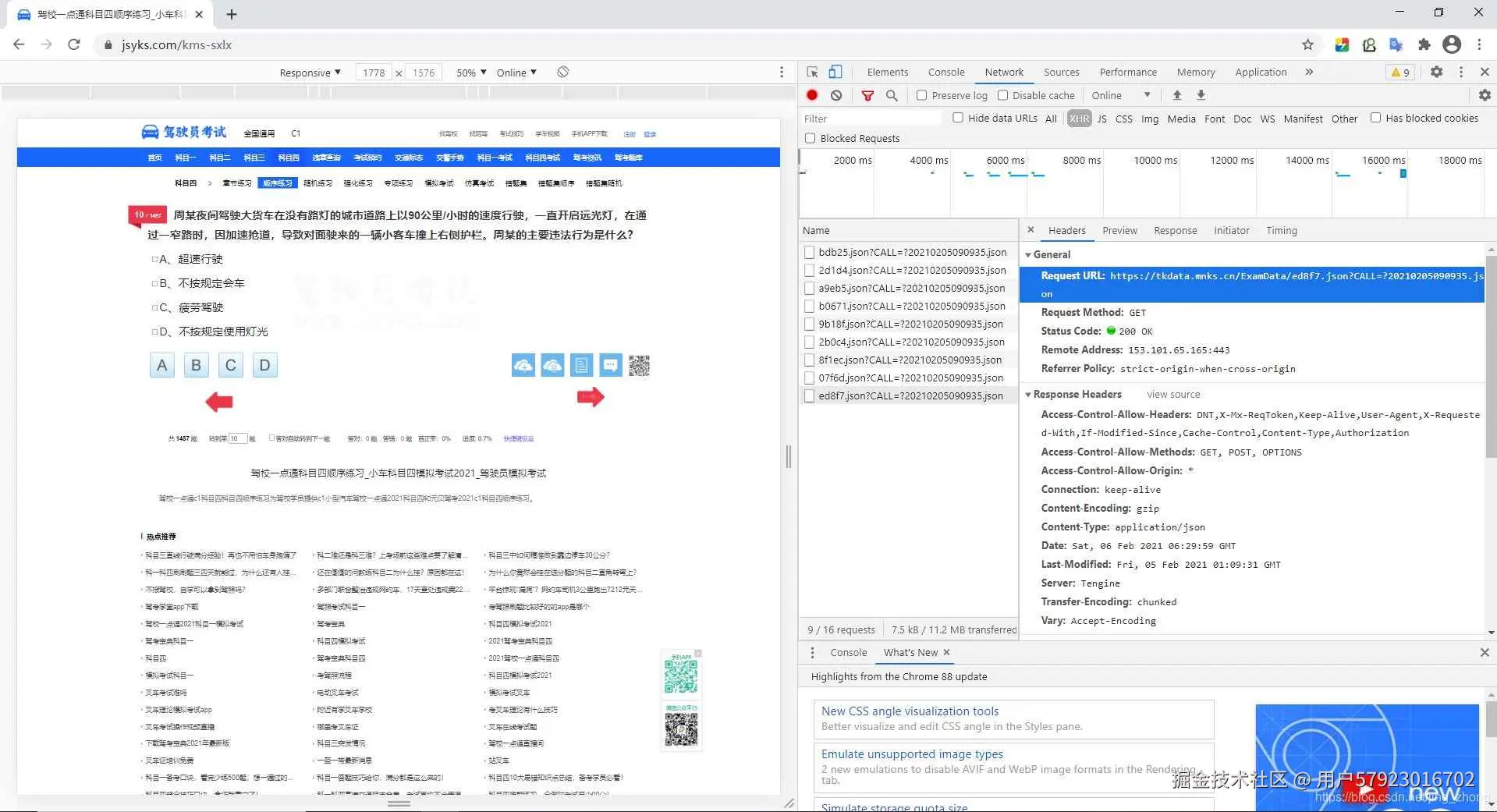The height and width of the screenshot is (812, 1497).
Task: Open network panel settings gear
Action: 1485,95
